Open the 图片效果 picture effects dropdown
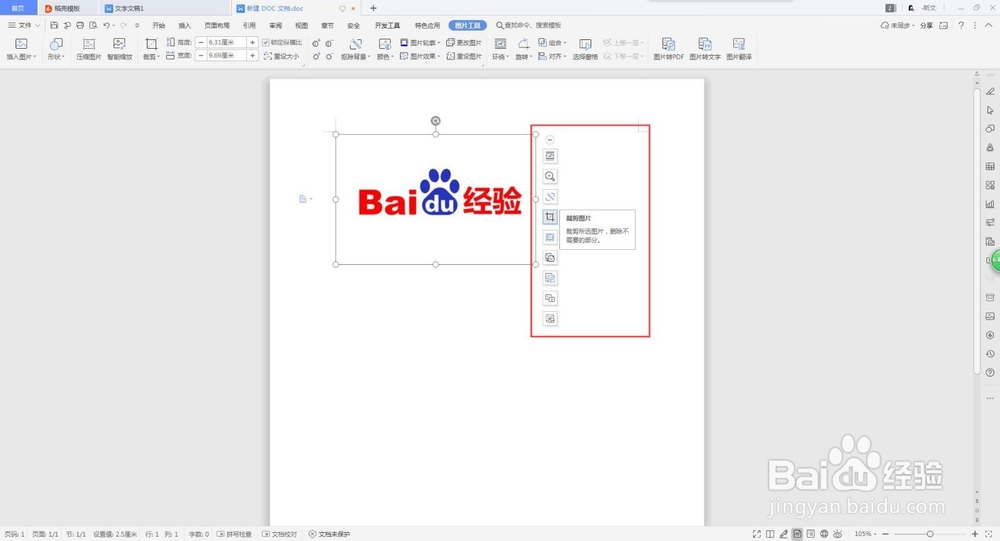Image resolution: width=1000 pixels, height=541 pixels. pyautogui.click(x=420, y=56)
